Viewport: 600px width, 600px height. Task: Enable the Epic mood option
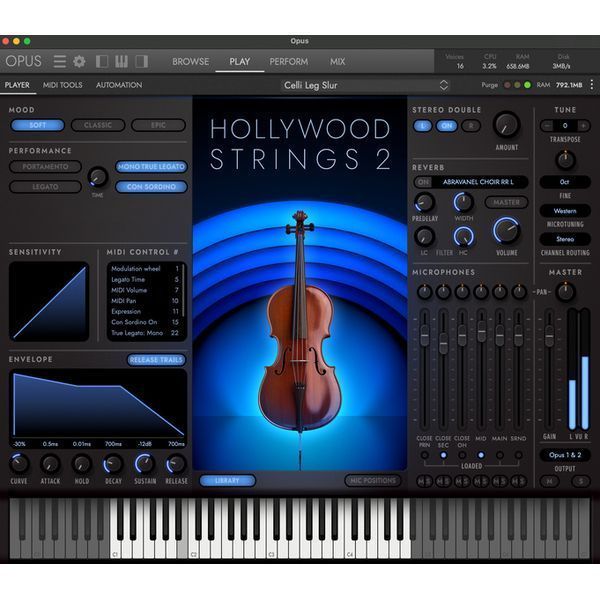[x=158, y=125]
